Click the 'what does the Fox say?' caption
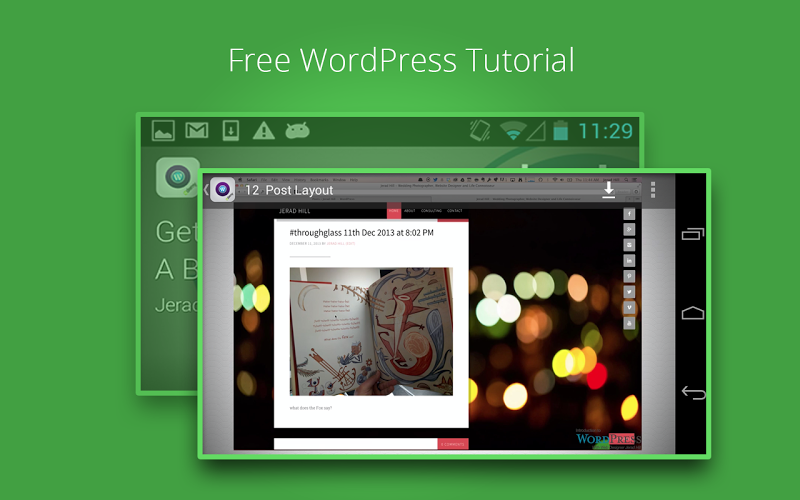Image resolution: width=800 pixels, height=500 pixels. [x=311, y=408]
